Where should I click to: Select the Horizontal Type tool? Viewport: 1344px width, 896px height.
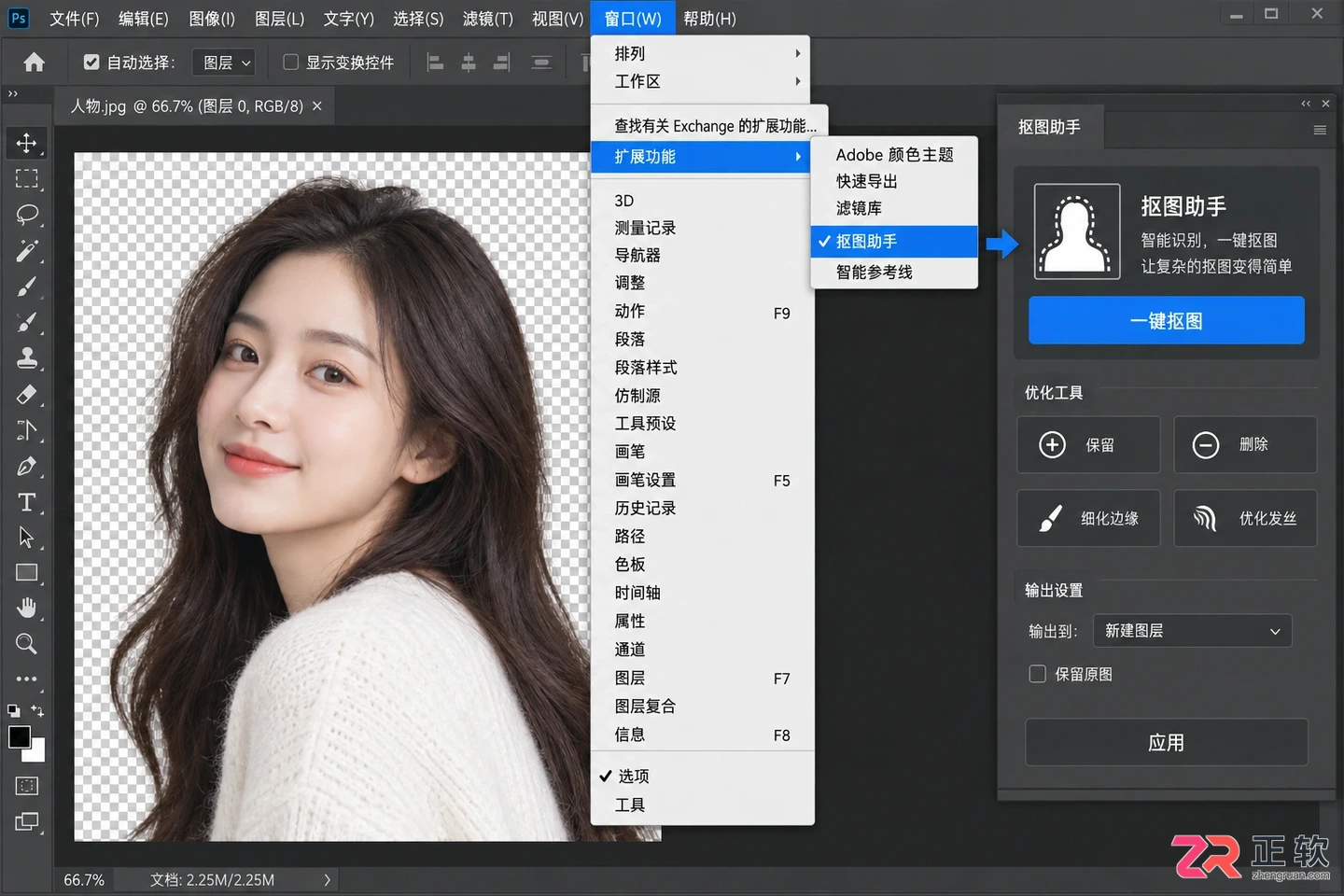point(26,502)
